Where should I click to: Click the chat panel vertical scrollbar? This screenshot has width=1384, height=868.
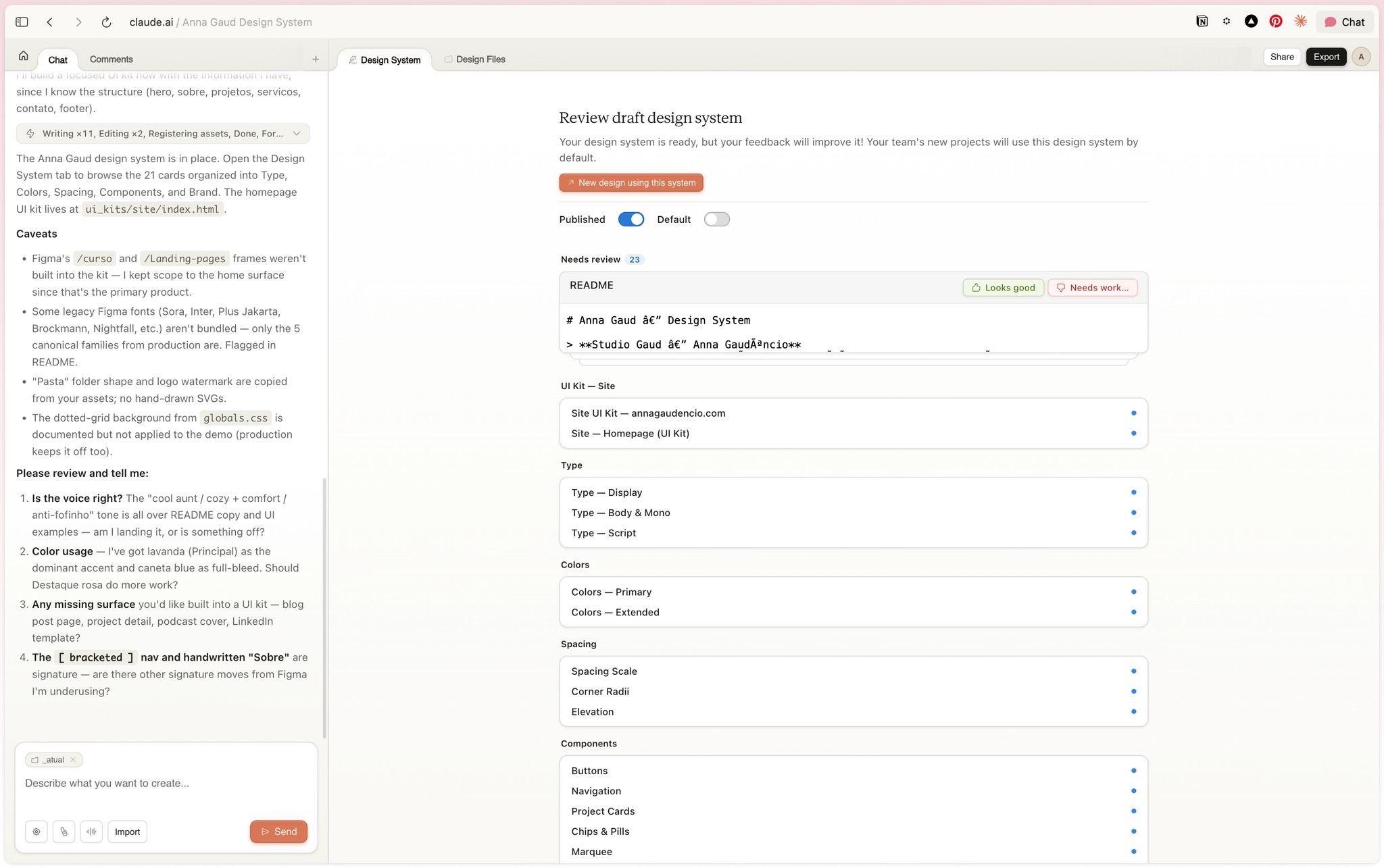tap(324, 608)
